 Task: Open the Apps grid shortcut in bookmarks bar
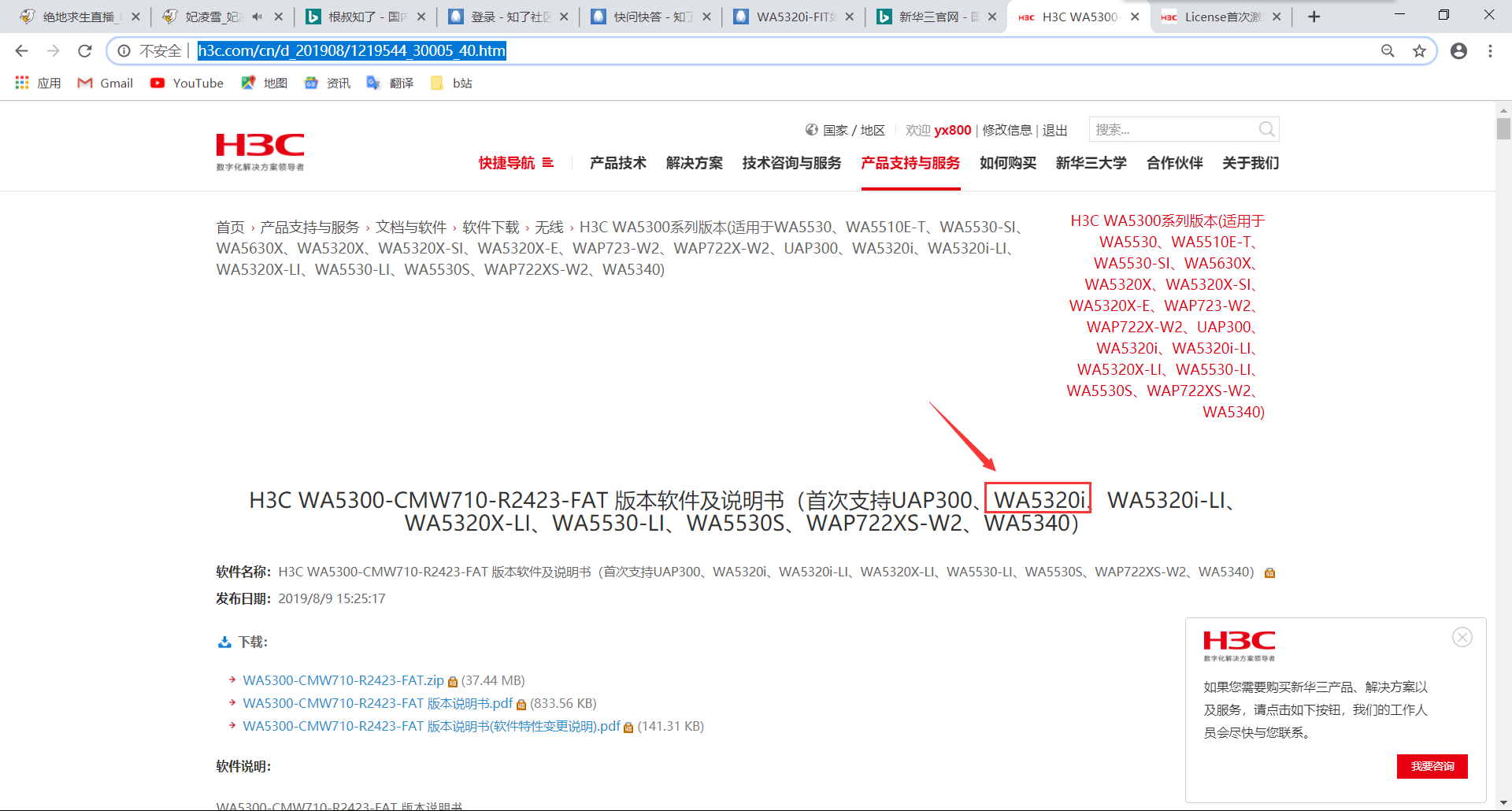[x=38, y=83]
